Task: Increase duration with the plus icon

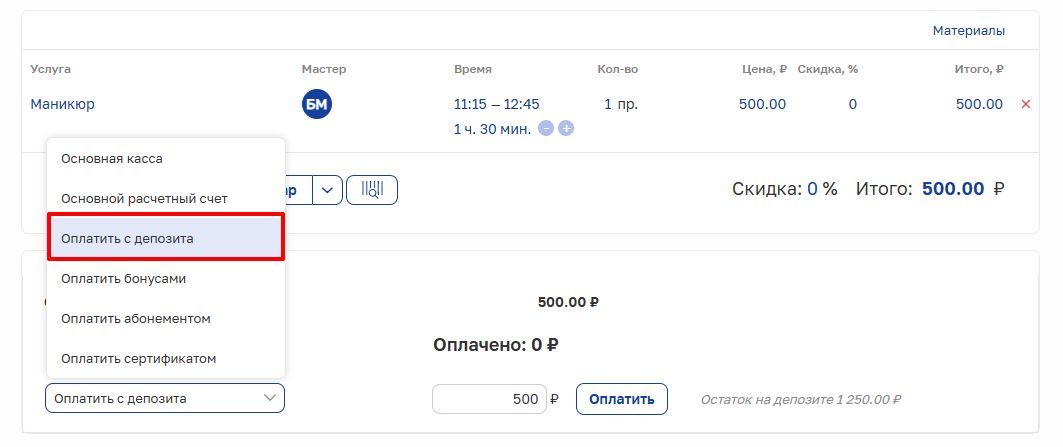Action: [566, 128]
